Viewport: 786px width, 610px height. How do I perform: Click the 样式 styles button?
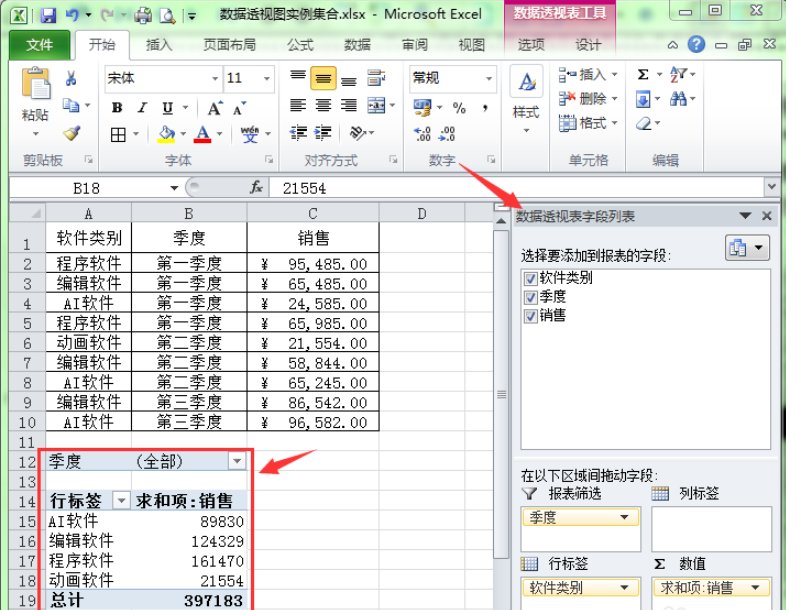tap(526, 100)
